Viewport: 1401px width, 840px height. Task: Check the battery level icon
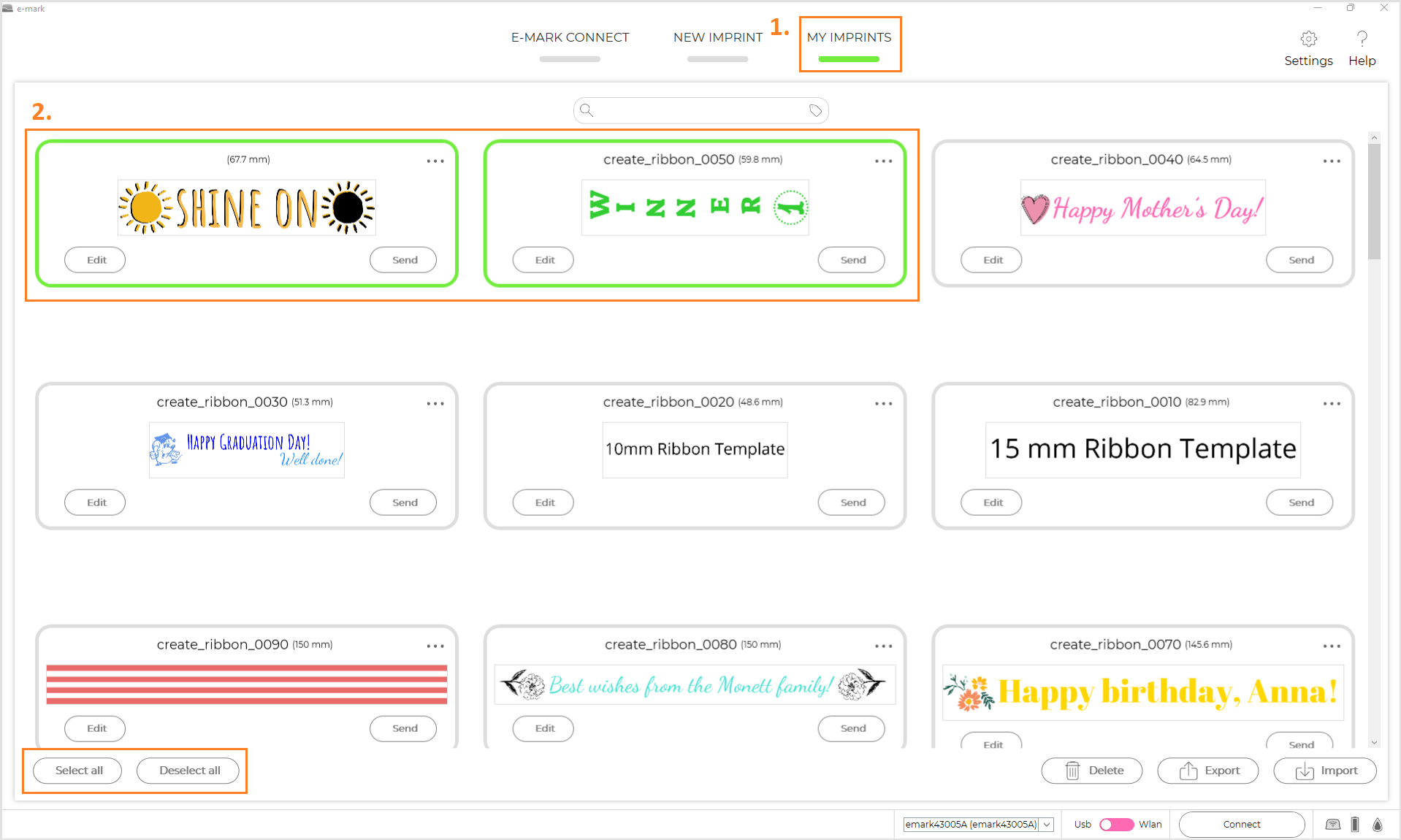[x=1355, y=825]
